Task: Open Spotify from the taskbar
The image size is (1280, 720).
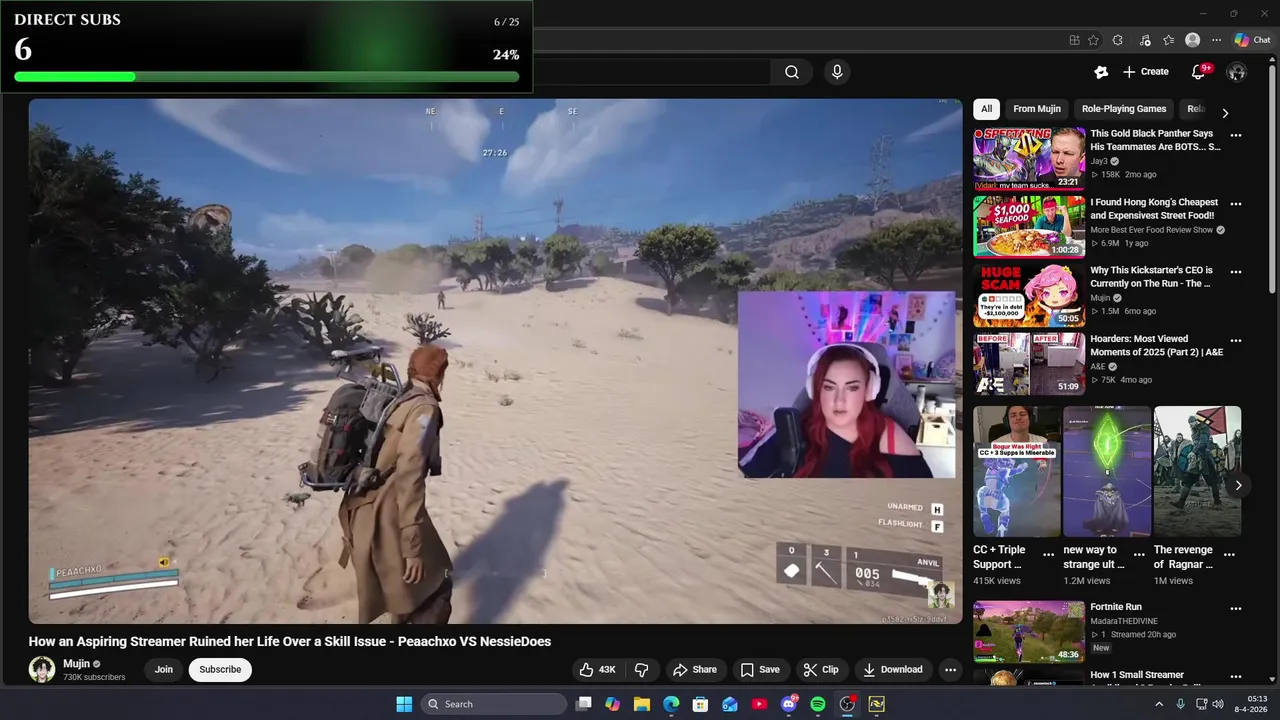Action: click(x=818, y=704)
